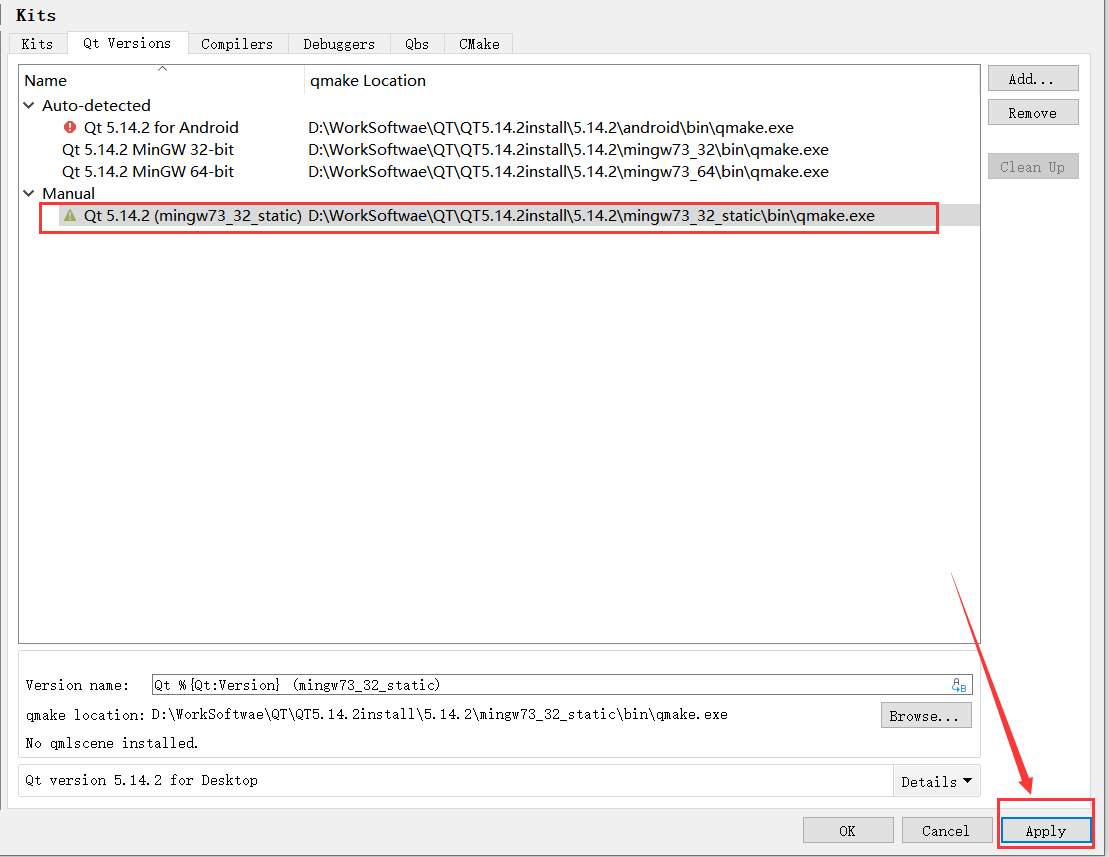Browse for a qmake location
The image size is (1109, 857).
click(x=925, y=715)
